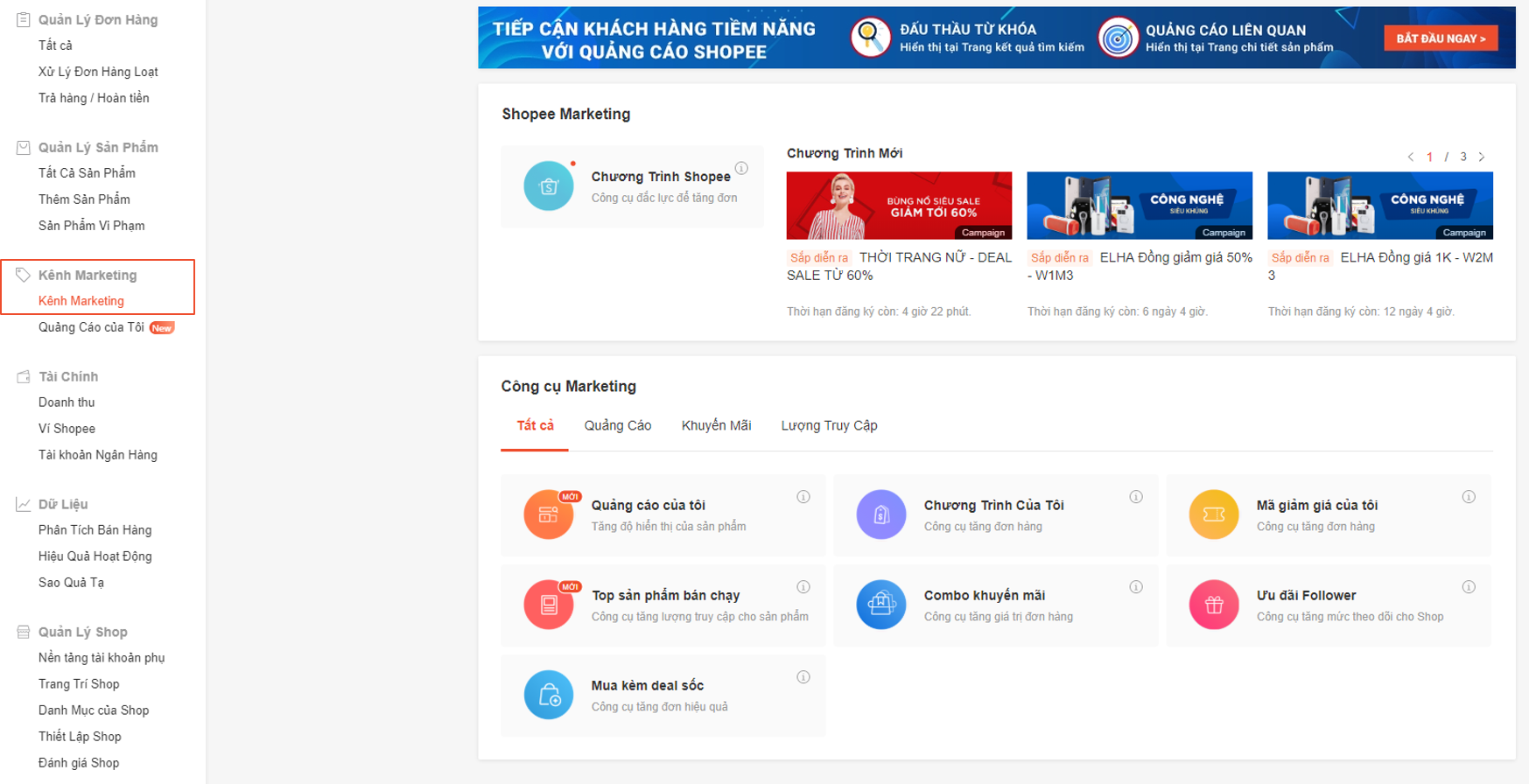The width and height of the screenshot is (1529, 784).
Task: Click info icon on Top sản phẩm bán chạy card
Action: (x=803, y=587)
